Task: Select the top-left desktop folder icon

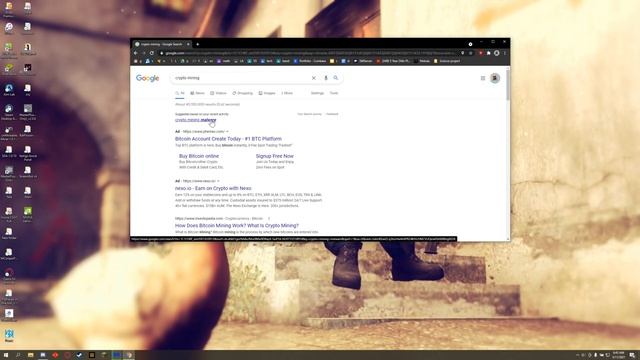Action: pyautogui.click(x=9, y=9)
